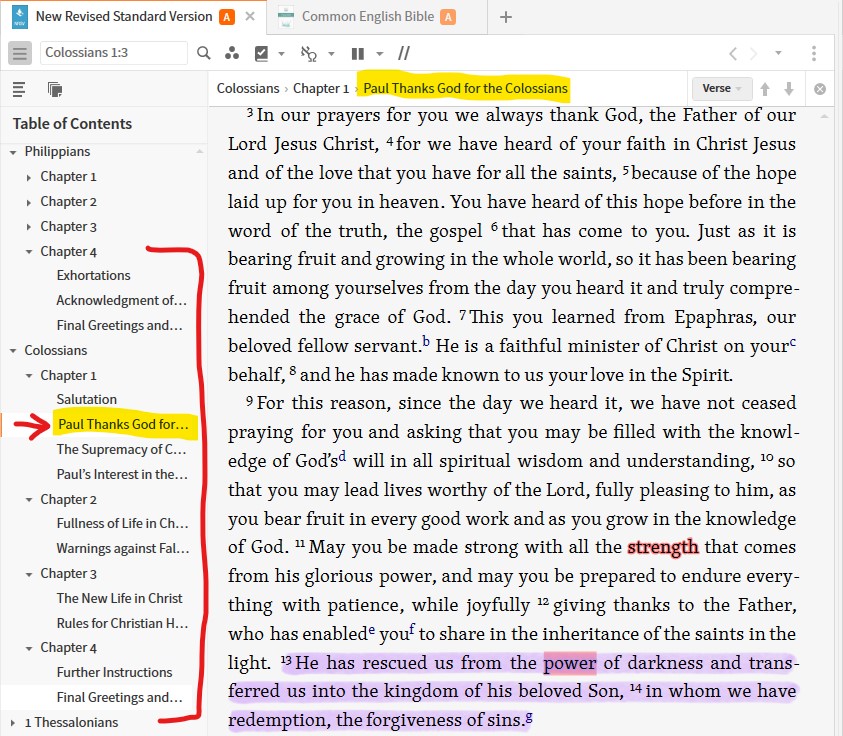843x736 pixels.
Task: Toggle the checkbox icon in the toolbar
Action: 262,54
